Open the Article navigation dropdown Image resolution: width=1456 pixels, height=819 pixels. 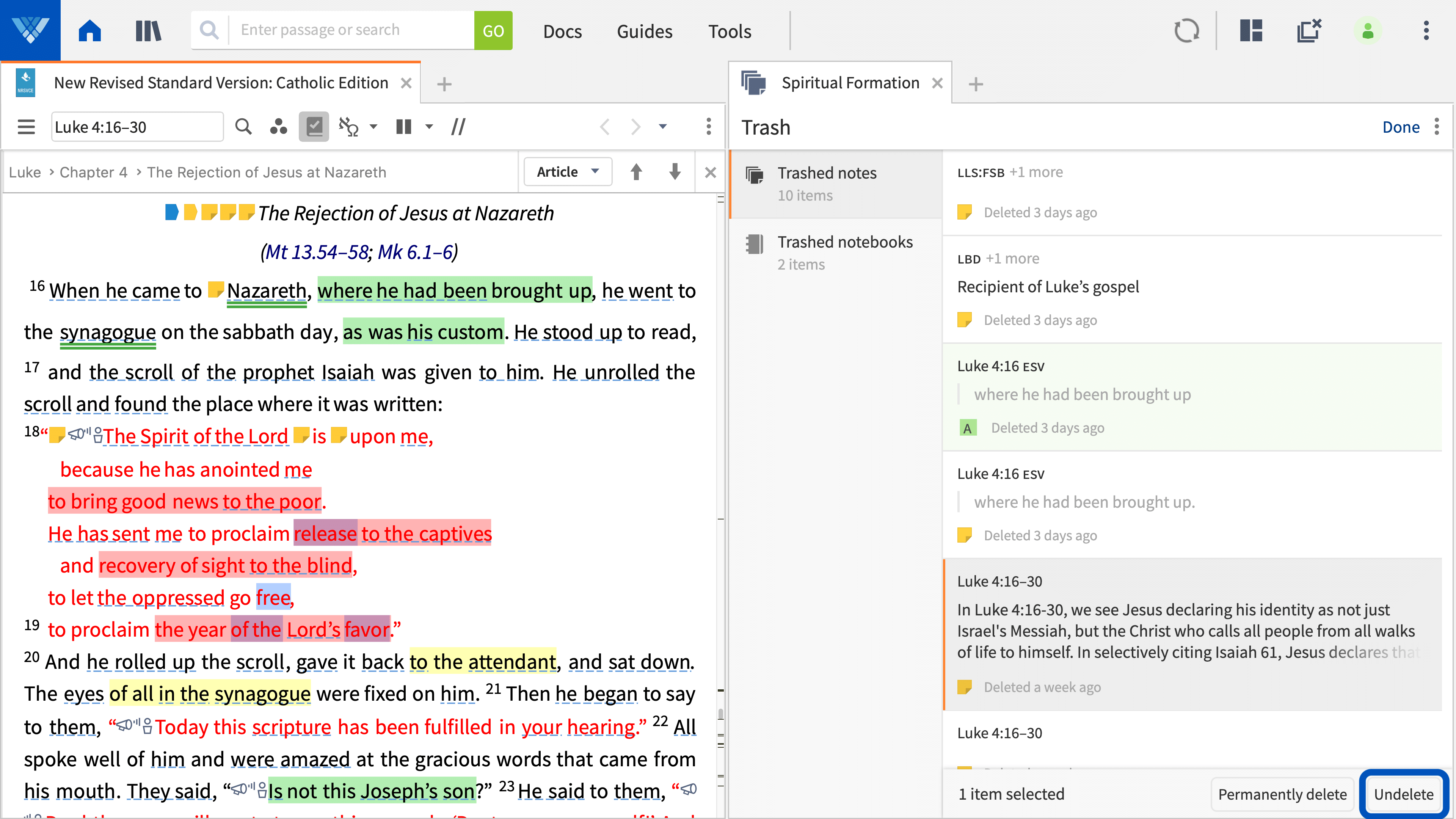[x=568, y=172]
